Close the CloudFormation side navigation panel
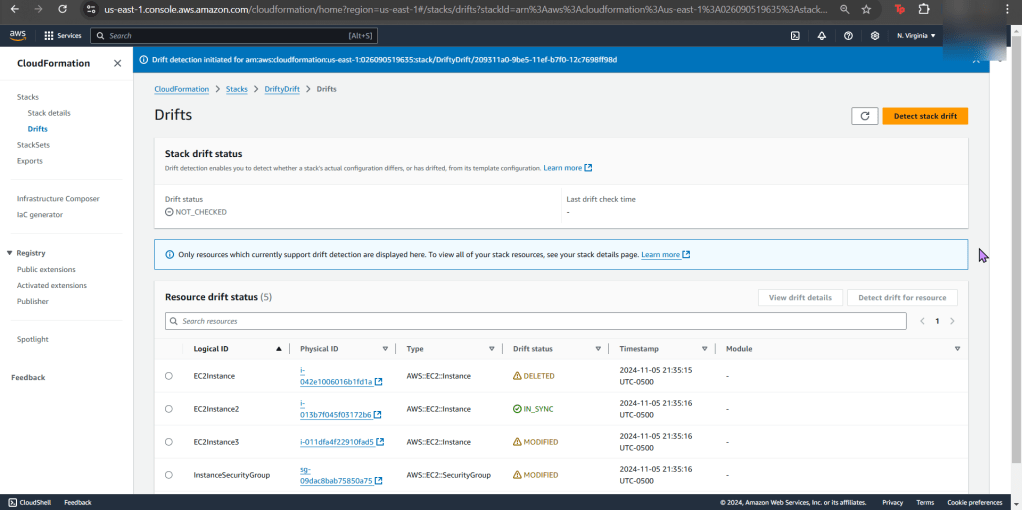1022x510 pixels. (117, 63)
